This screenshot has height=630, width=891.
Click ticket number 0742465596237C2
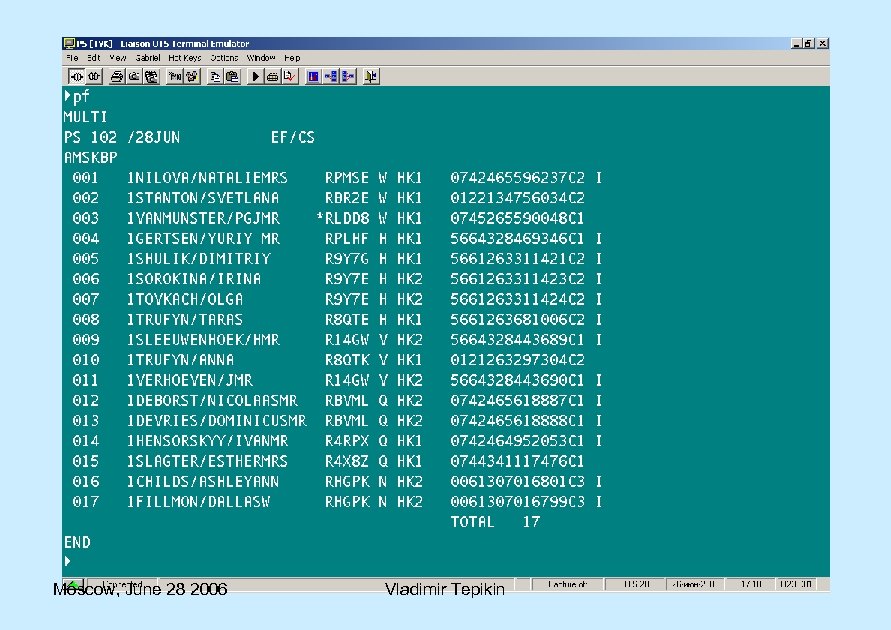click(x=517, y=178)
